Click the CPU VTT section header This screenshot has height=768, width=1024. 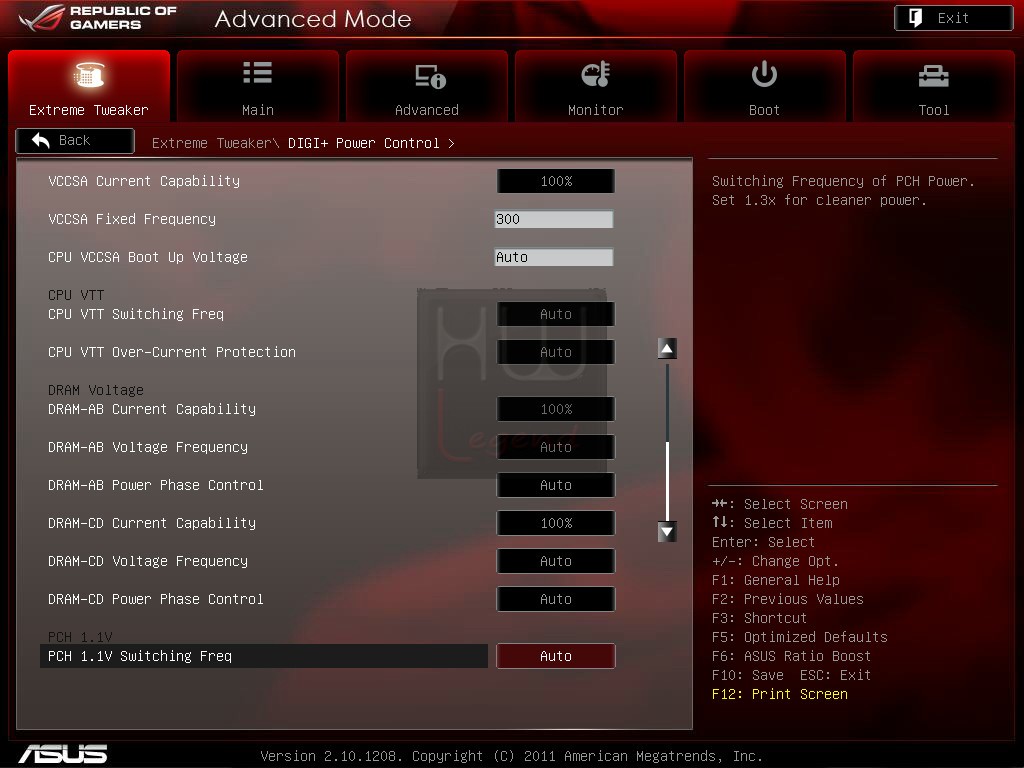(x=76, y=295)
